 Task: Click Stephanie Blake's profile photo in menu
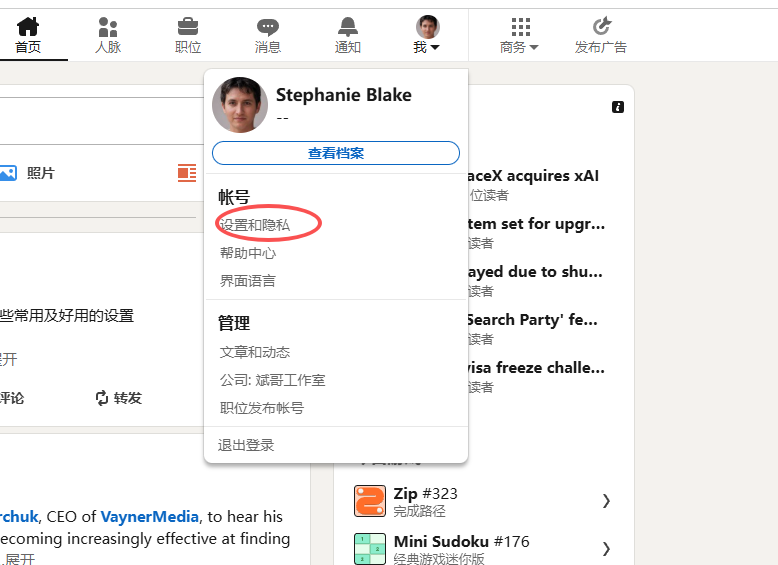tap(240, 105)
